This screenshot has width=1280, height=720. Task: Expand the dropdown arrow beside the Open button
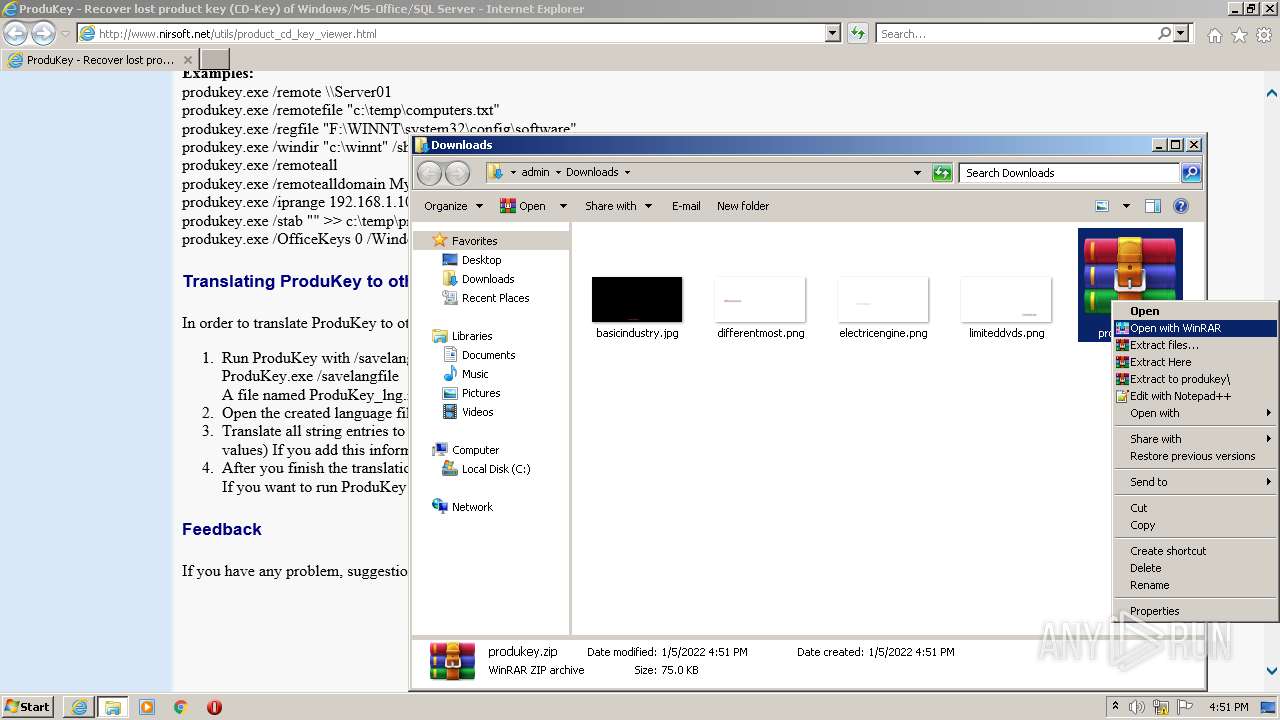tap(563, 206)
